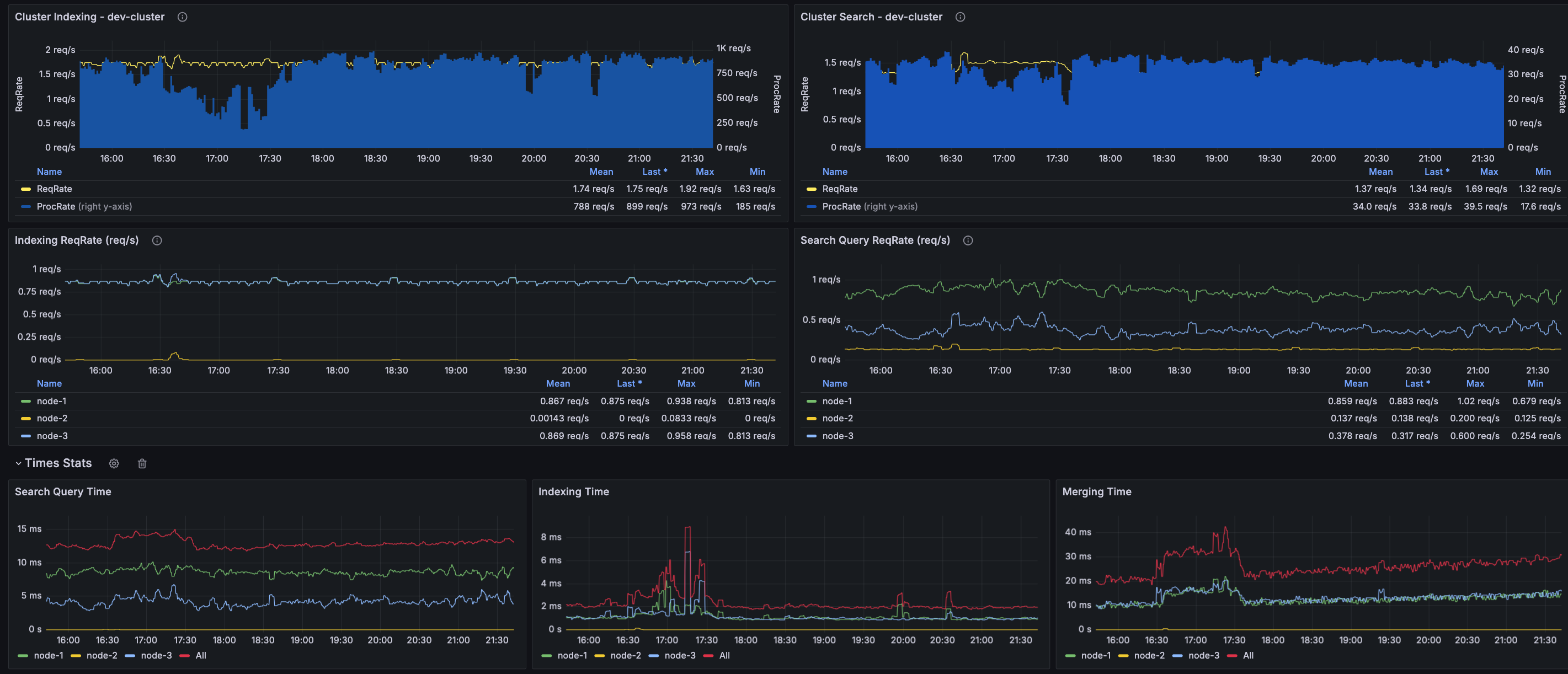
Task: Select the 0.600 req/s node-3 max value
Action: pos(1475,436)
